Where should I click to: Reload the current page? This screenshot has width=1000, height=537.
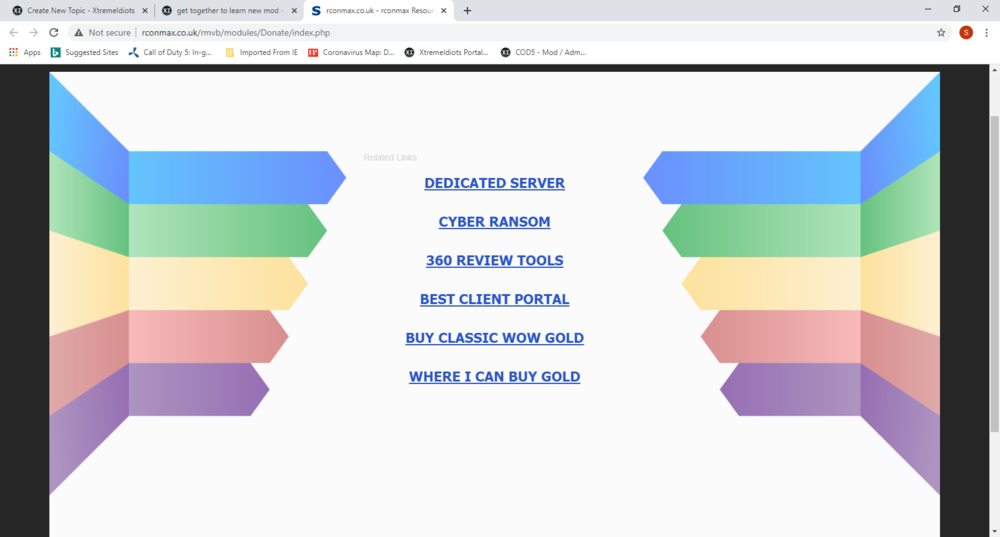54,32
